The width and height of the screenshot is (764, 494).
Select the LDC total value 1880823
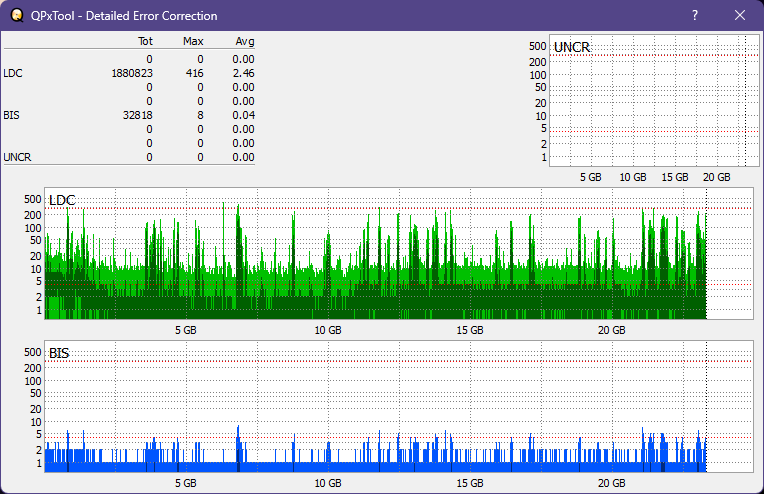pyautogui.click(x=132, y=73)
